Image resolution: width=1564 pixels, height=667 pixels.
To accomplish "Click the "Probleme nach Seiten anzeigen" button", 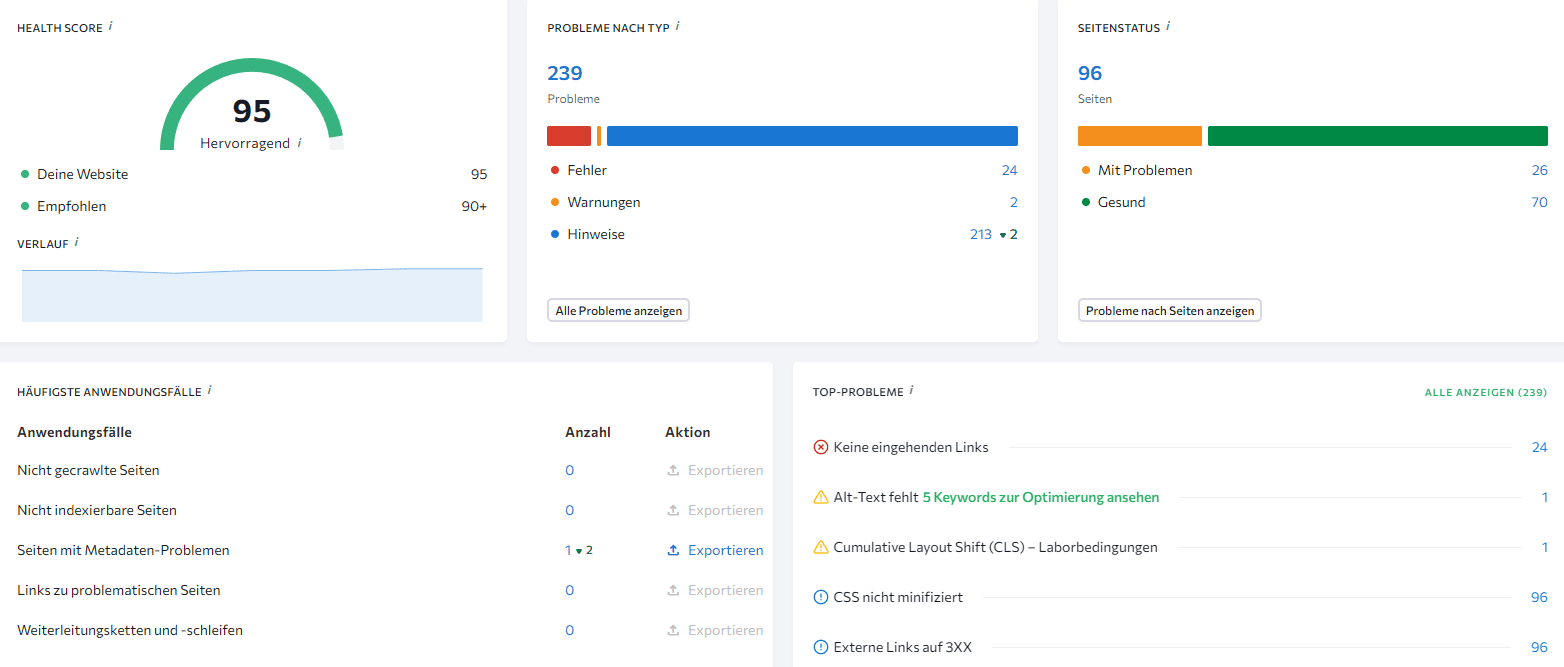I will 1169,310.
